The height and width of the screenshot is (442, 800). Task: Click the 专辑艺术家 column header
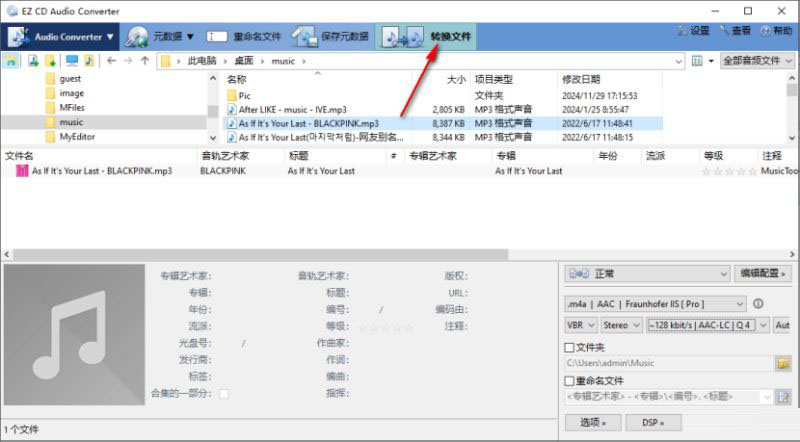coord(433,156)
